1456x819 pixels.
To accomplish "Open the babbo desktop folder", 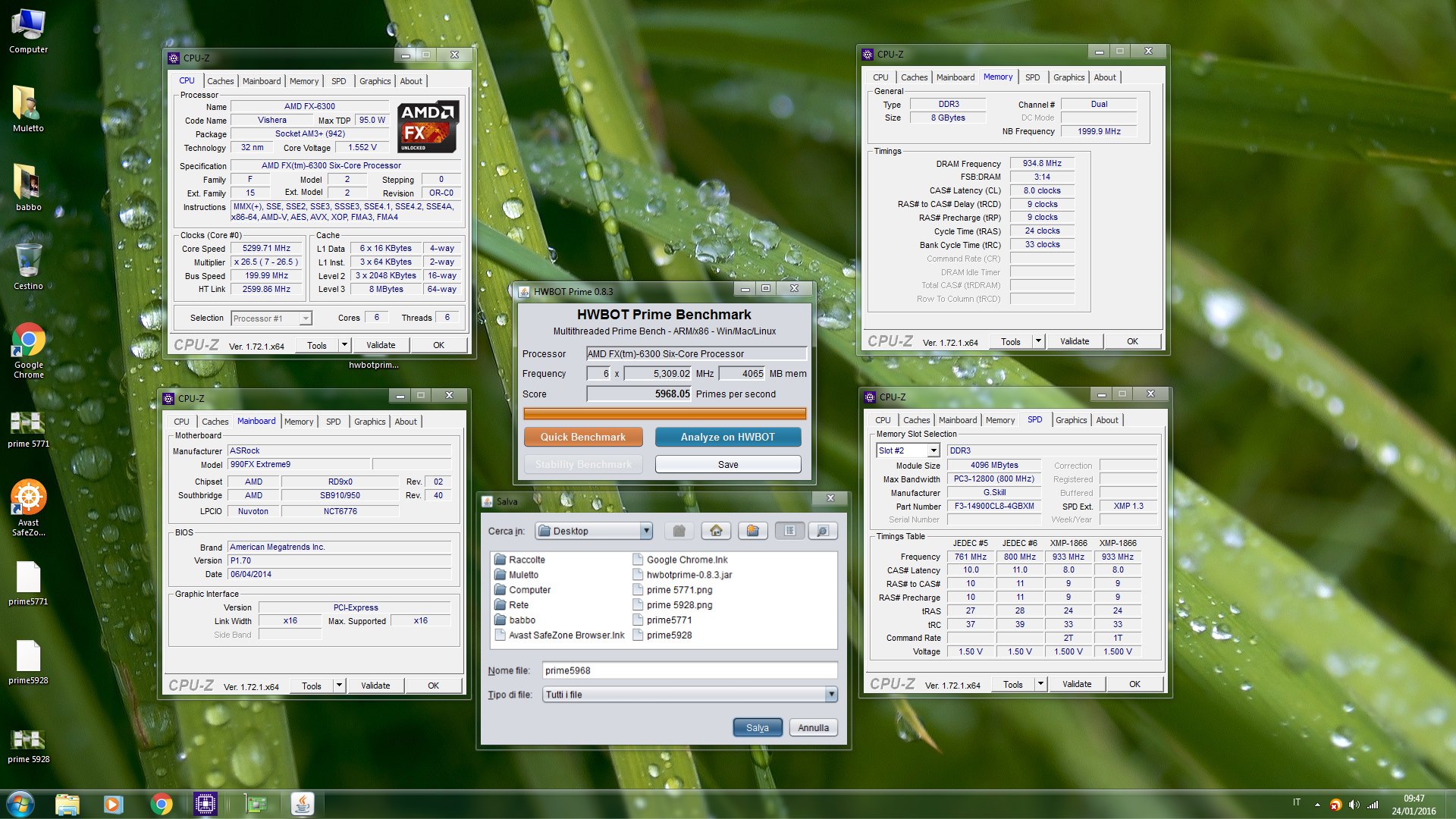I will pyautogui.click(x=28, y=188).
